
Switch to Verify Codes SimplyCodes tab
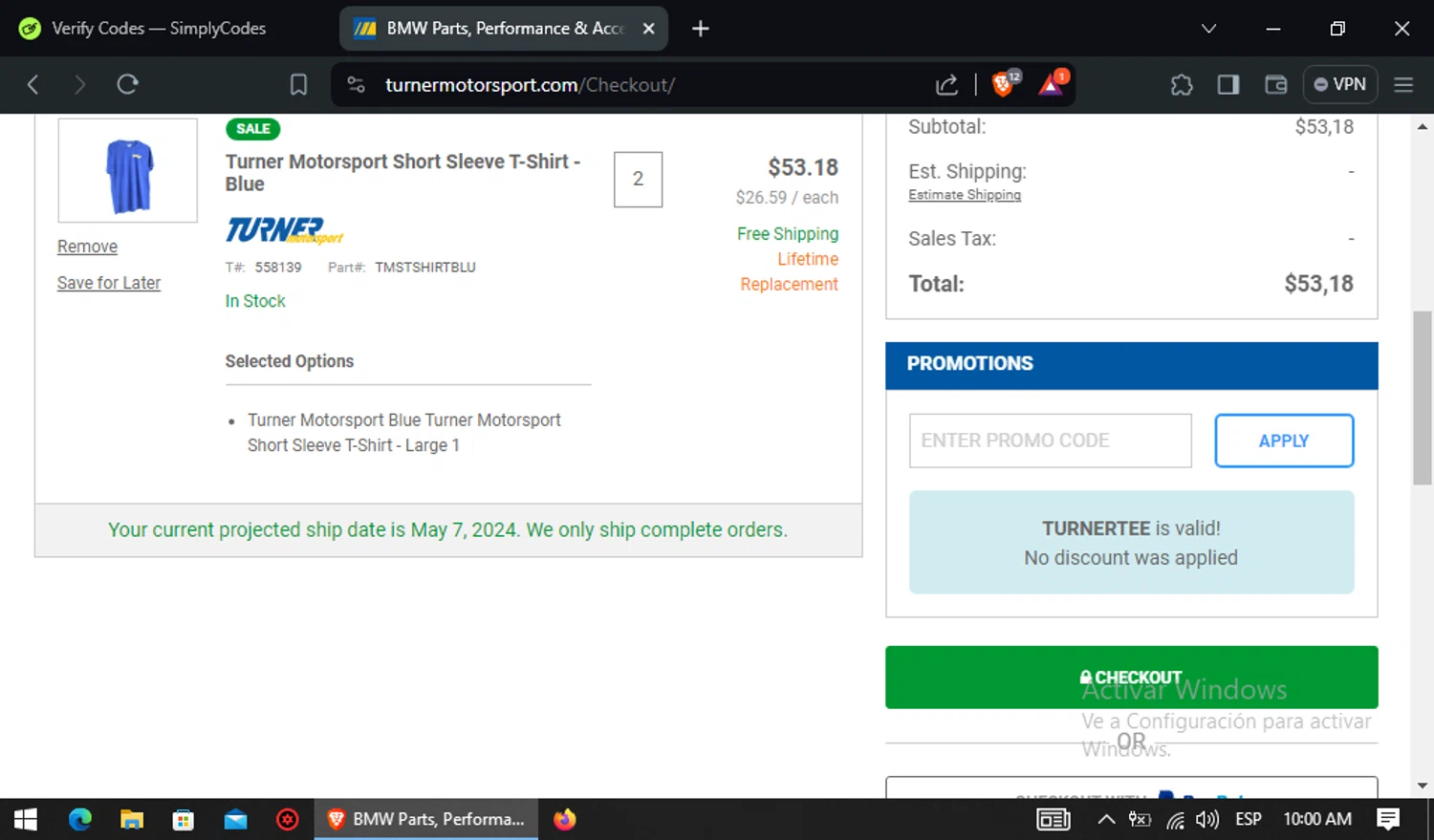click(159, 29)
